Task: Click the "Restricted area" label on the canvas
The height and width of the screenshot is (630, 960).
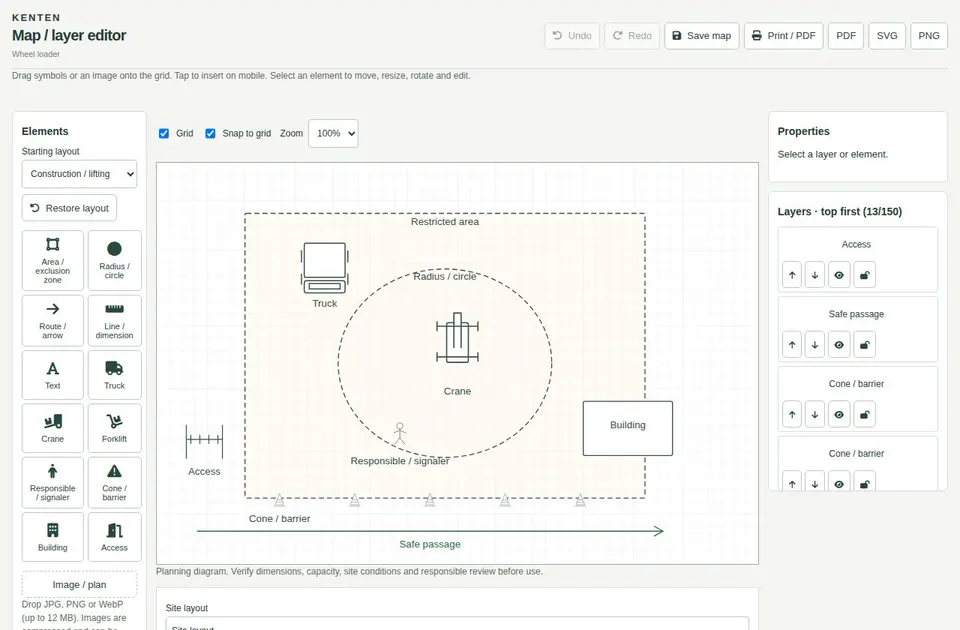Action: pyautogui.click(x=445, y=222)
